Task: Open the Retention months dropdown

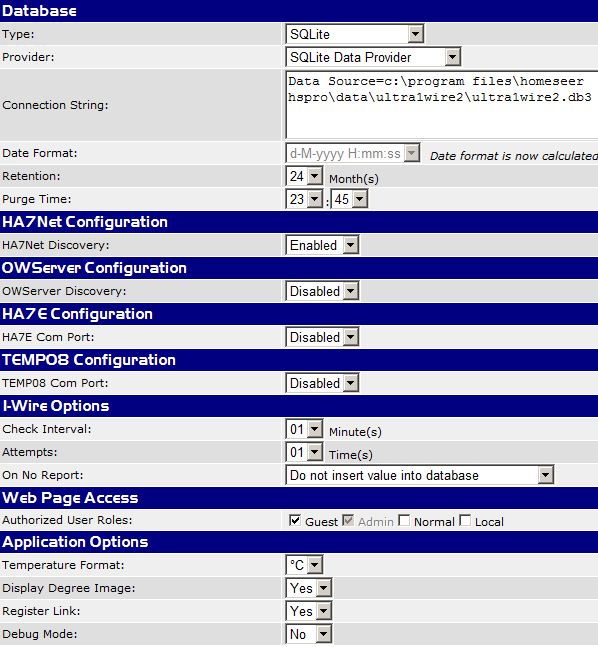Action: (x=304, y=176)
